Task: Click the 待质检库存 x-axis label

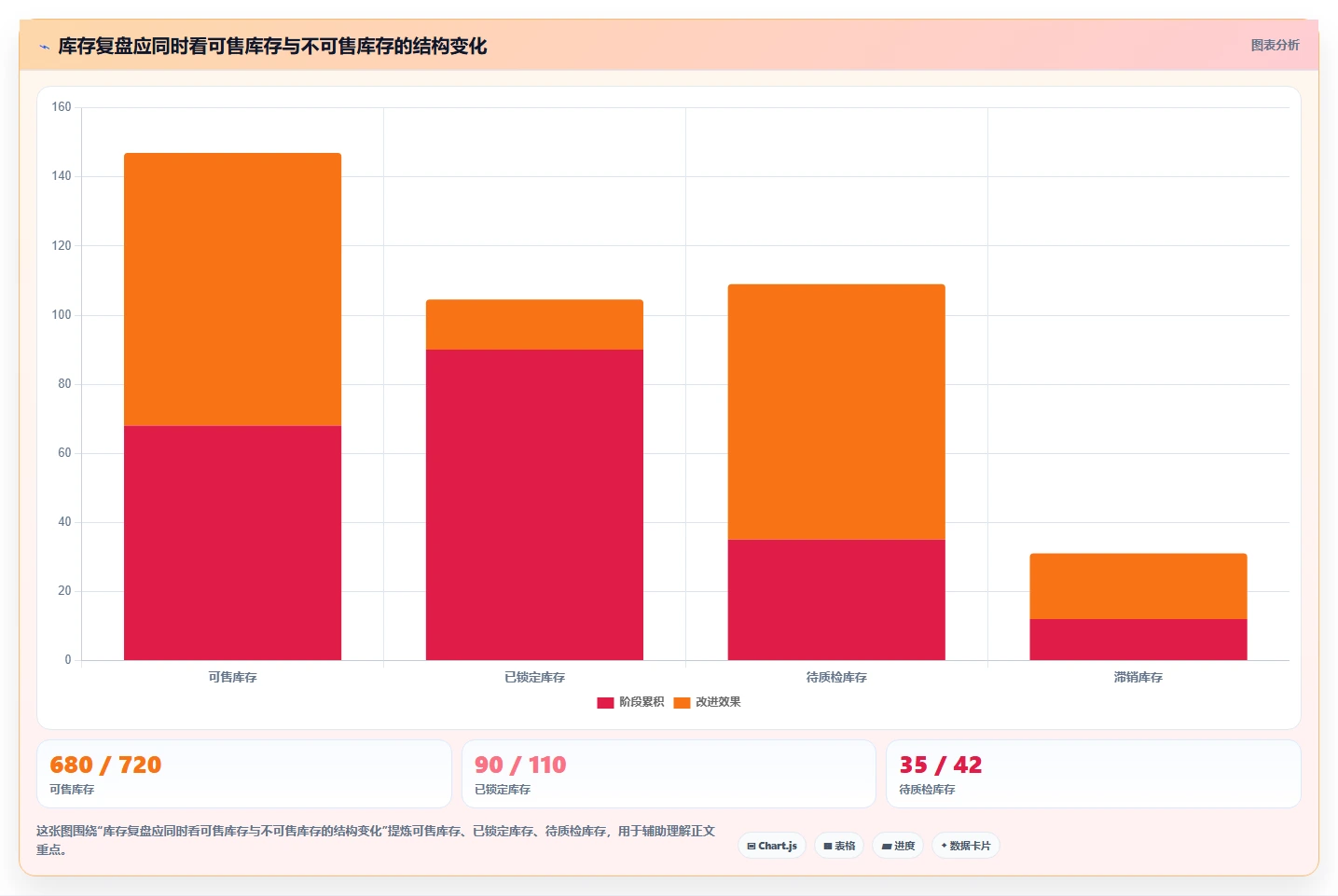Action: click(836, 677)
